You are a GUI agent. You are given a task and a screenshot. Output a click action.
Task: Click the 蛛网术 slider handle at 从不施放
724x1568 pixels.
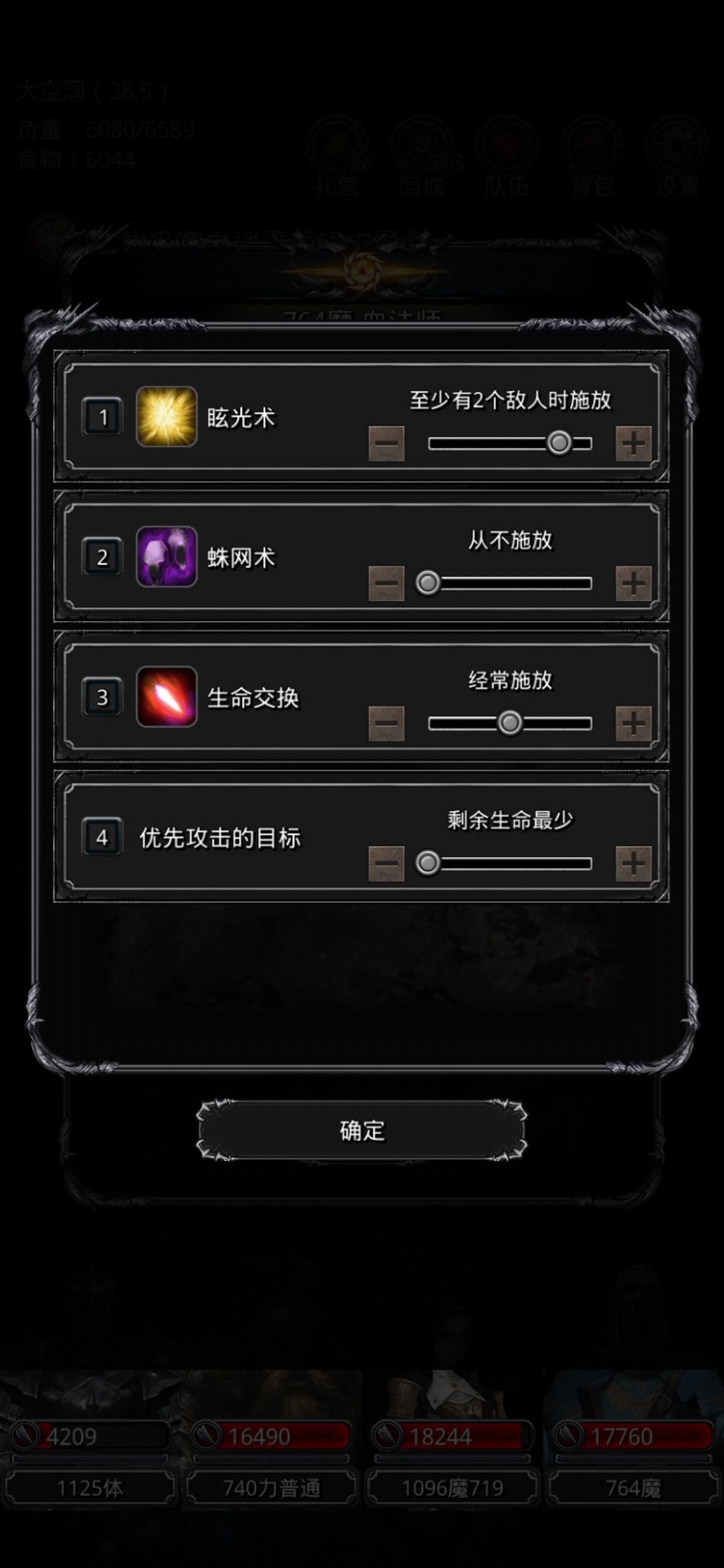click(428, 583)
